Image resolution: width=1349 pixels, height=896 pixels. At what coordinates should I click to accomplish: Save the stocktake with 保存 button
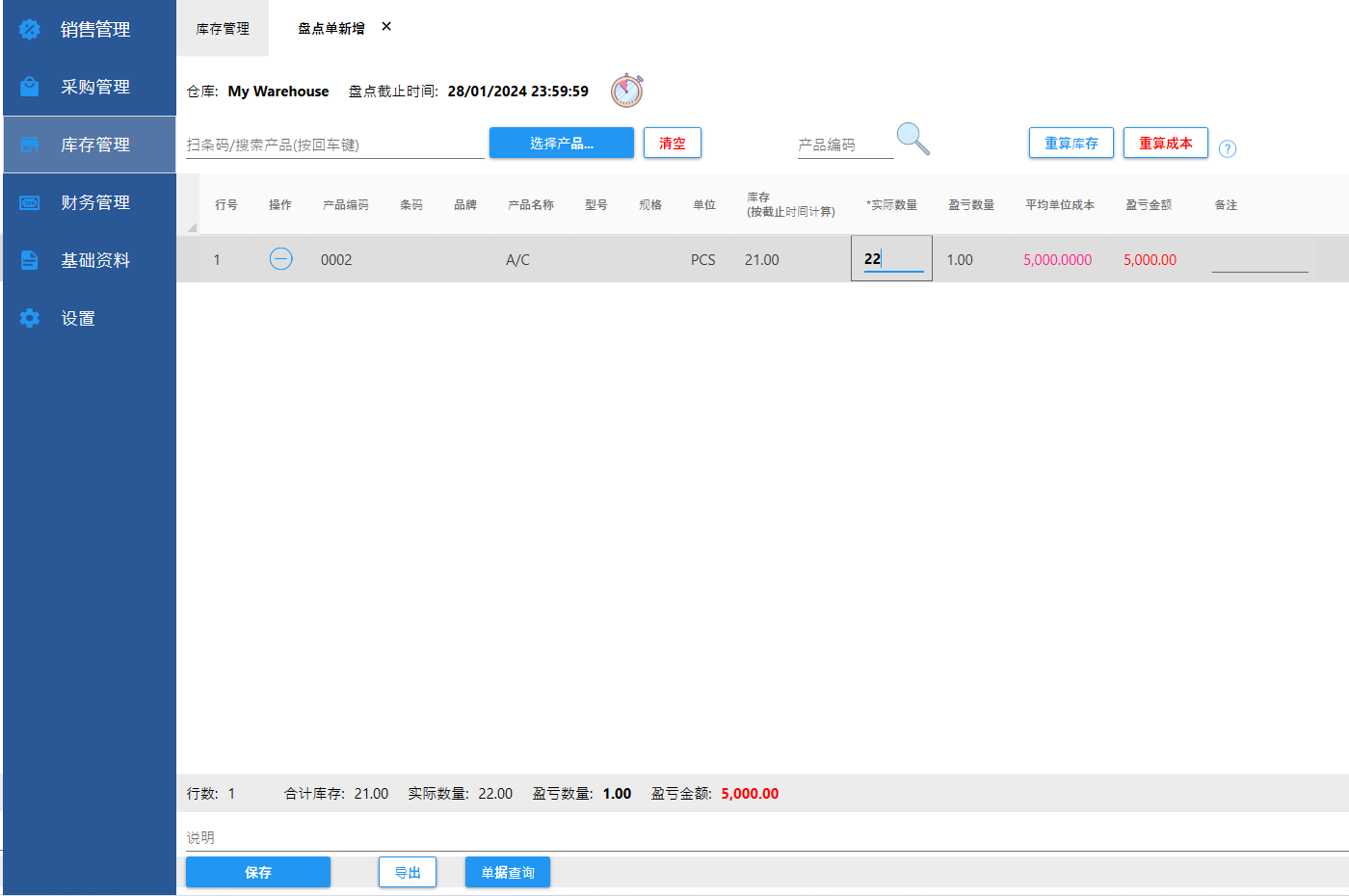pos(257,872)
